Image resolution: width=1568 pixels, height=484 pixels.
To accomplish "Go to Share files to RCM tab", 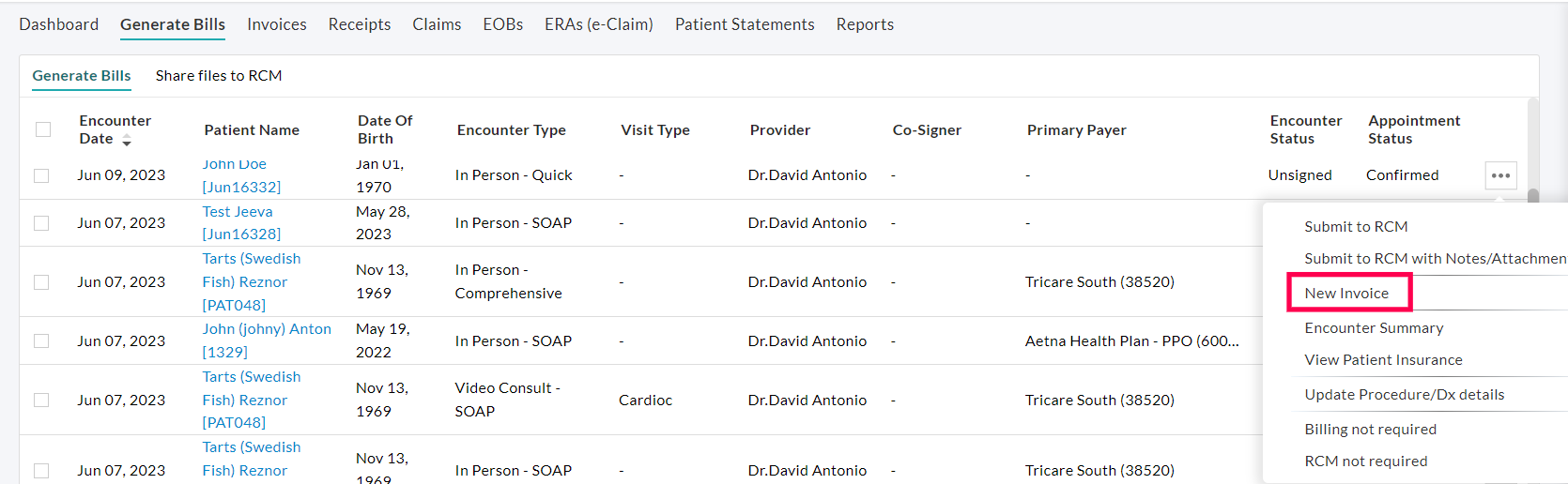I will tap(219, 76).
